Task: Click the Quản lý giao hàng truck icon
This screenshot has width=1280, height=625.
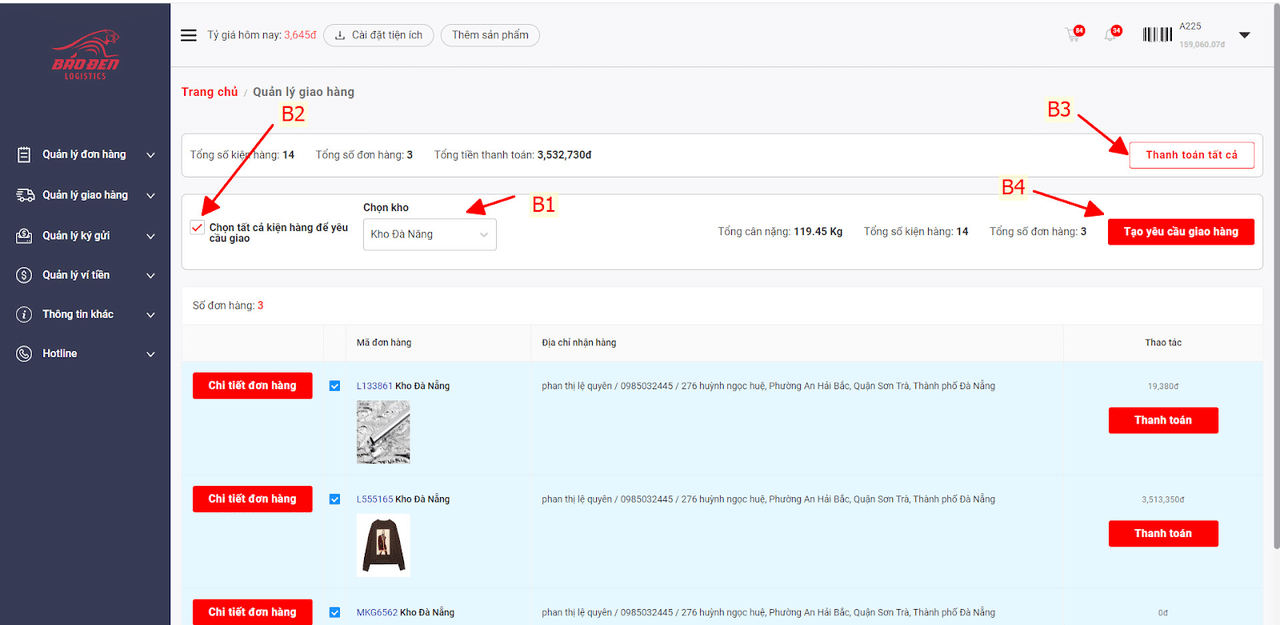Action: pos(25,195)
